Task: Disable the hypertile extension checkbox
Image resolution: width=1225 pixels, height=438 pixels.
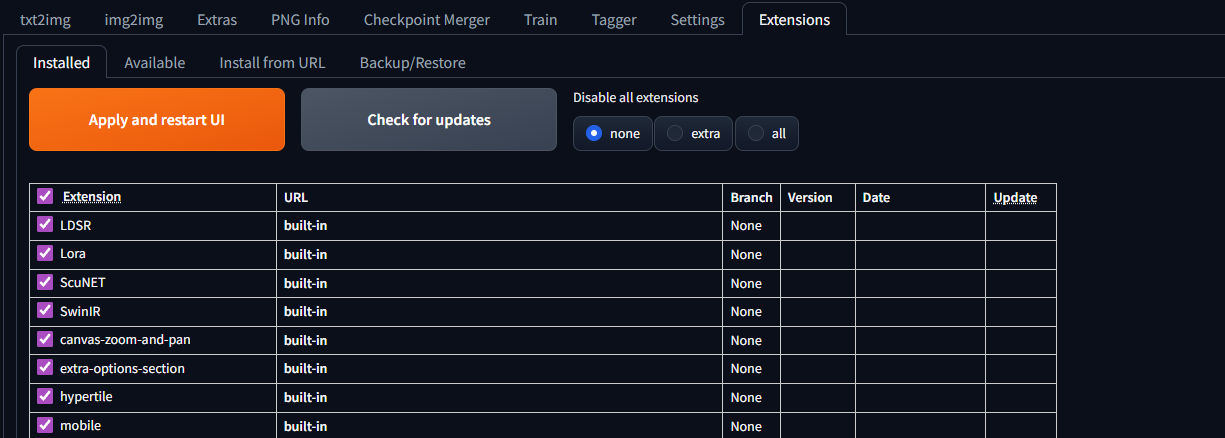Action: [x=45, y=397]
